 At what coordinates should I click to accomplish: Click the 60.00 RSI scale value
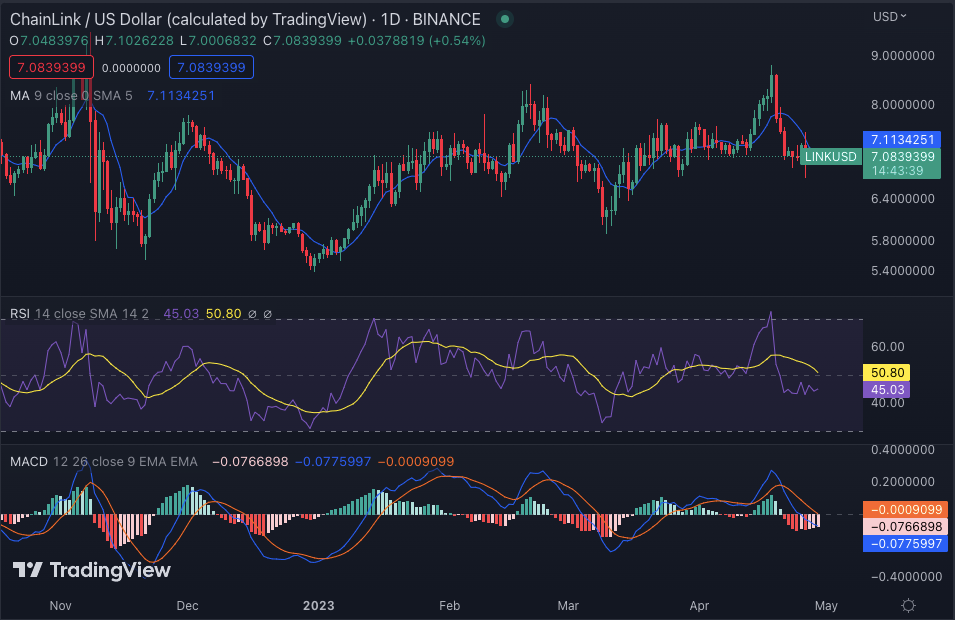click(887, 347)
